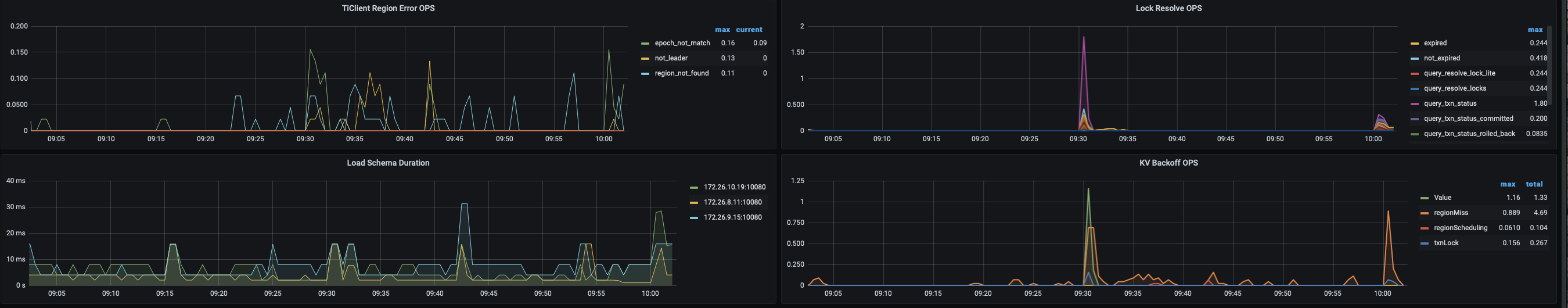The width and height of the screenshot is (1568, 308).
Task: Click the Lock Resolve OPS legend scrollbar
Action: pyautogui.click(x=1549, y=65)
